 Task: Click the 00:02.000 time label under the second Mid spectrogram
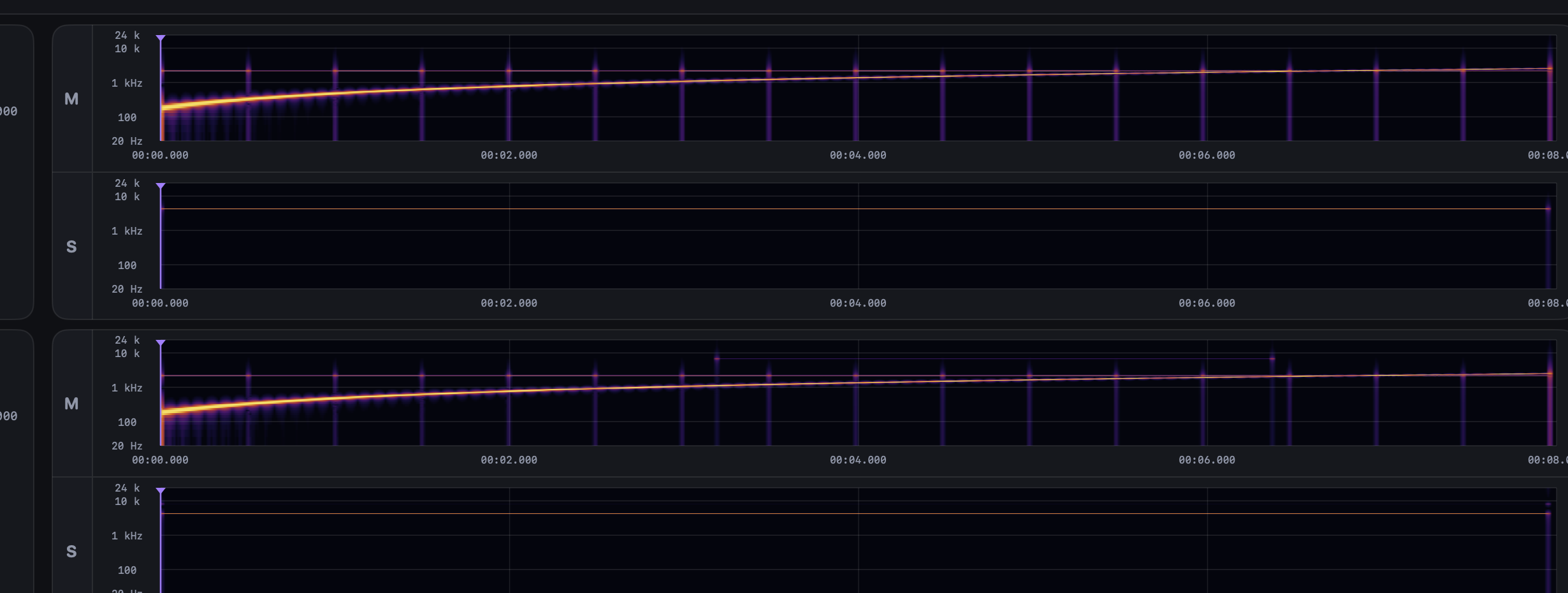click(509, 460)
